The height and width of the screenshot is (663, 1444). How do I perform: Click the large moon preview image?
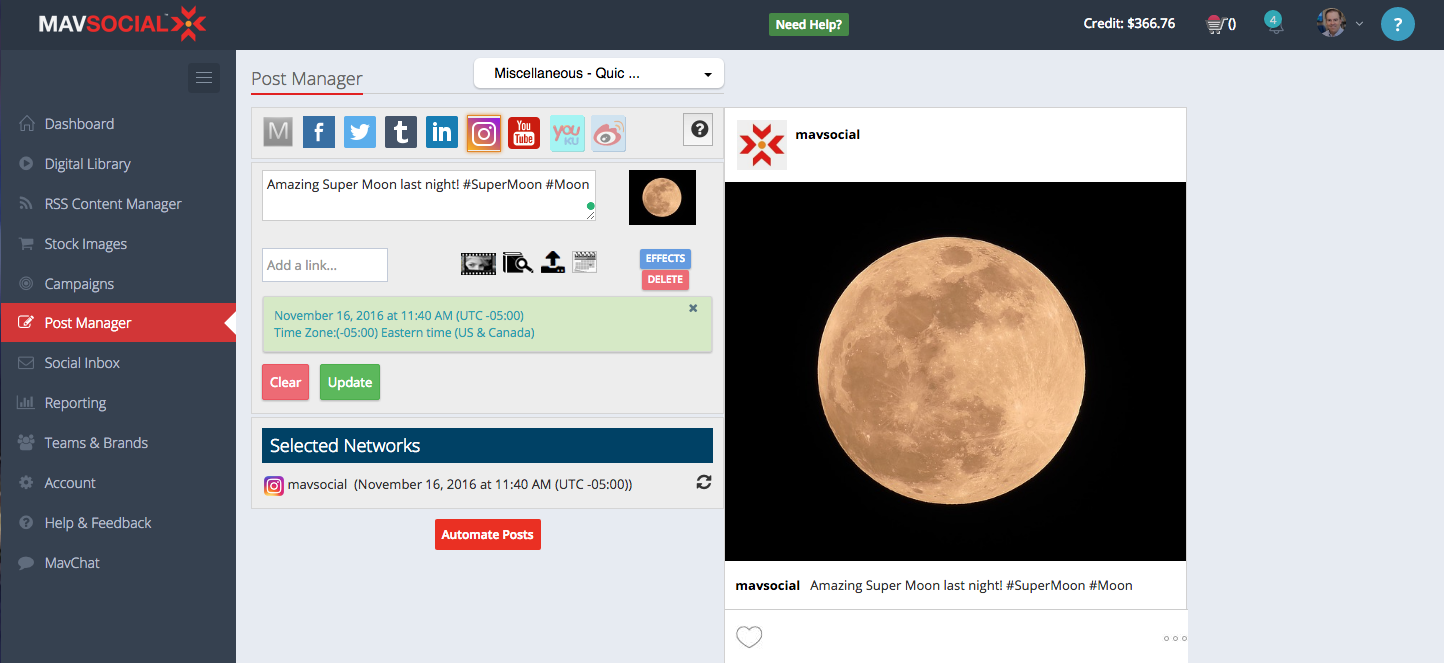point(955,371)
